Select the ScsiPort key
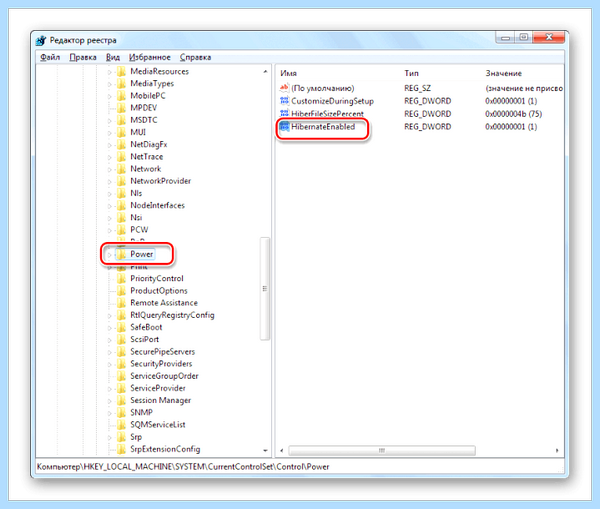The height and width of the screenshot is (509, 600). click(144, 339)
